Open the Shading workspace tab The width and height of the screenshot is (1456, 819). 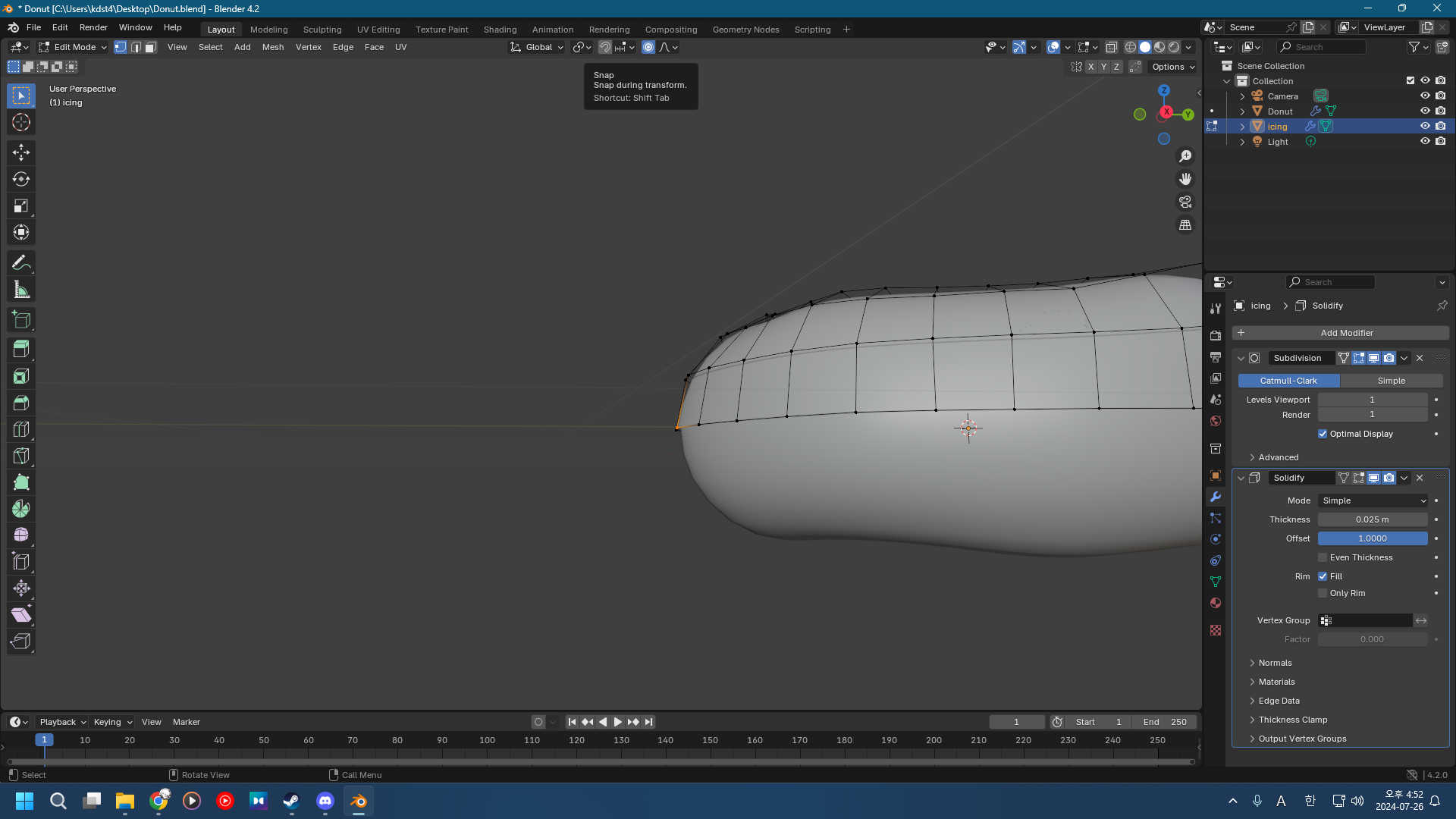pos(500,30)
